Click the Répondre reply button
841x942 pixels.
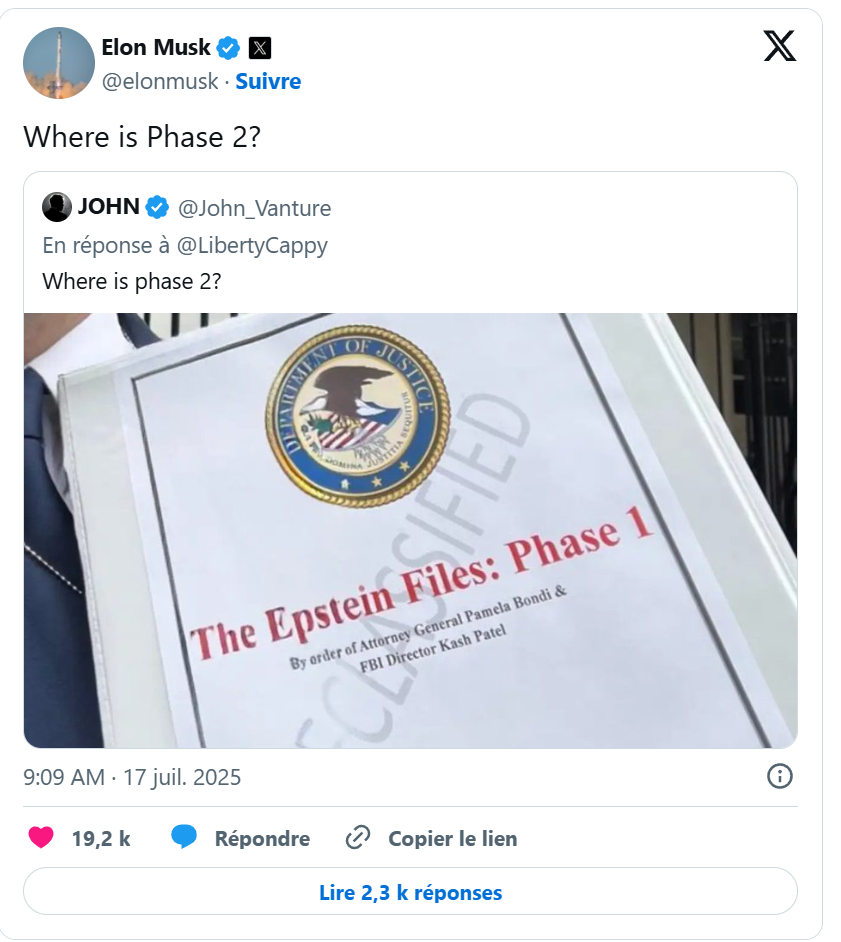point(263,839)
